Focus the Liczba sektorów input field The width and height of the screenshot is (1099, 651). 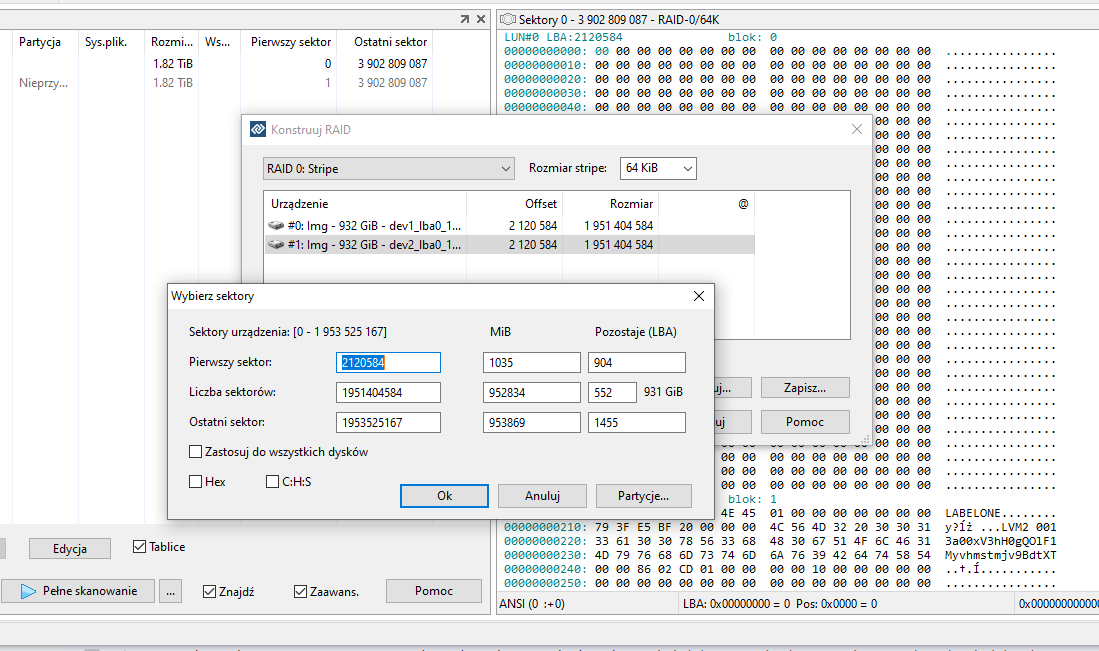click(x=388, y=392)
